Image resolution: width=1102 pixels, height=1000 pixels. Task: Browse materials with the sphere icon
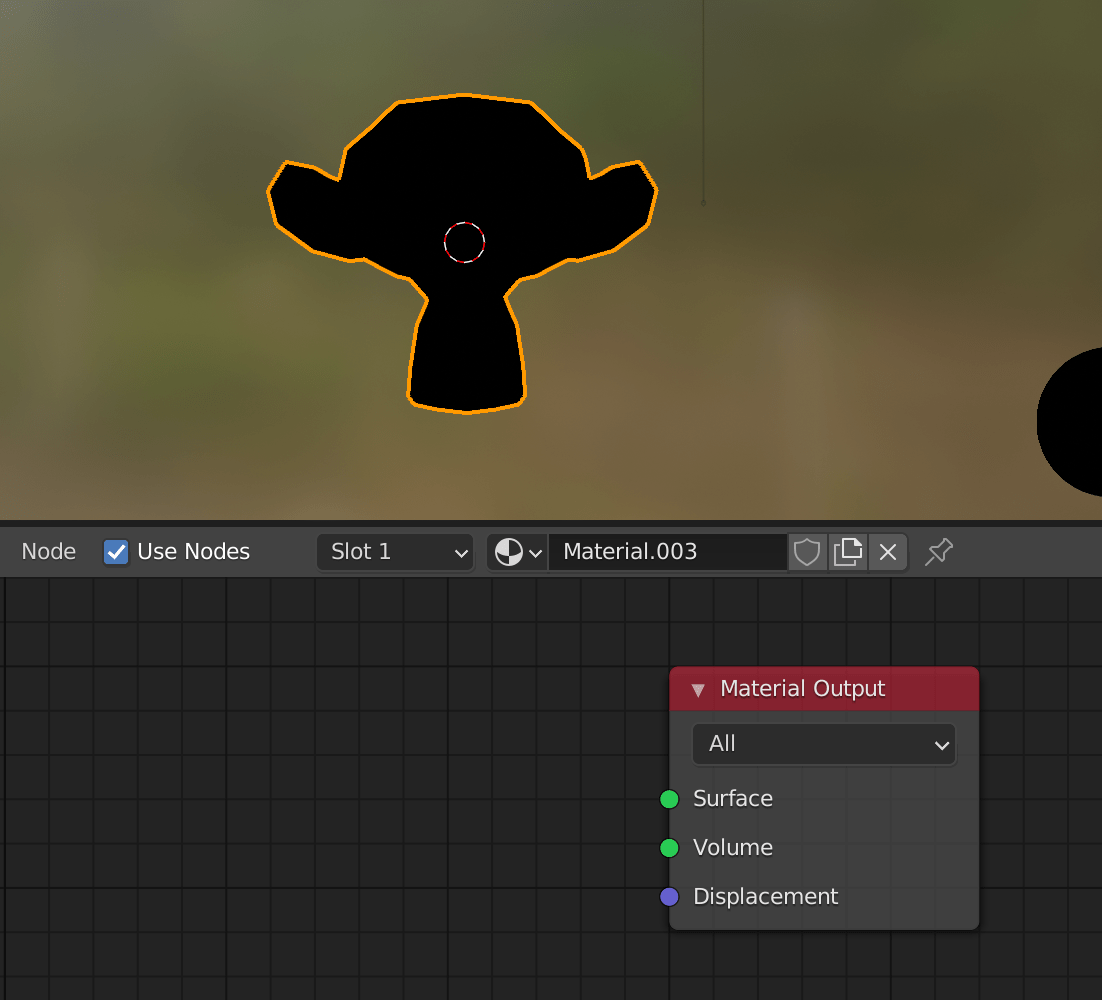[x=517, y=552]
